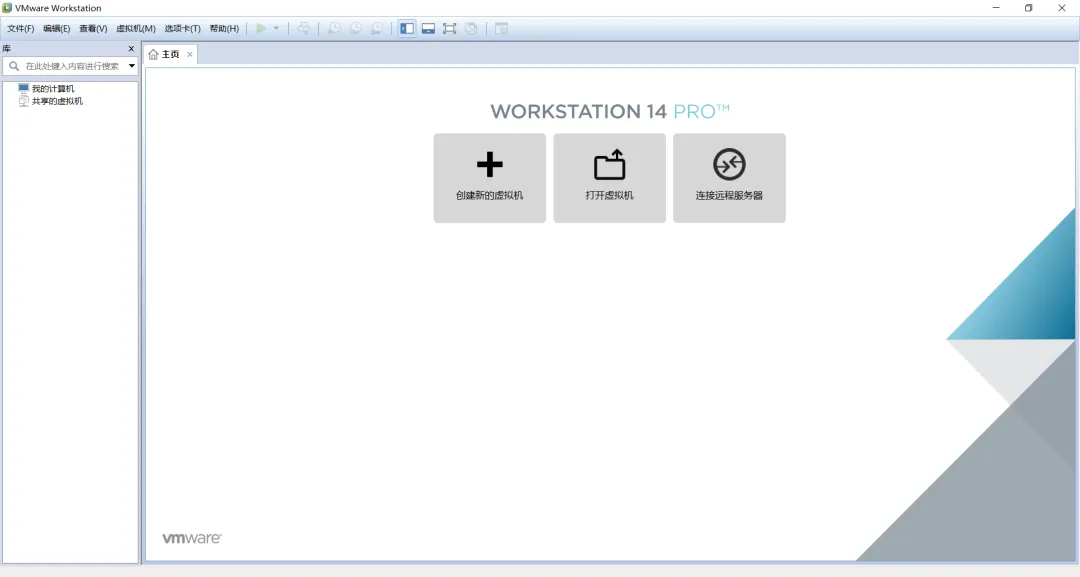The width and height of the screenshot is (1080, 577).
Task: Open the 编辑(E) menu
Action: [x=56, y=28]
